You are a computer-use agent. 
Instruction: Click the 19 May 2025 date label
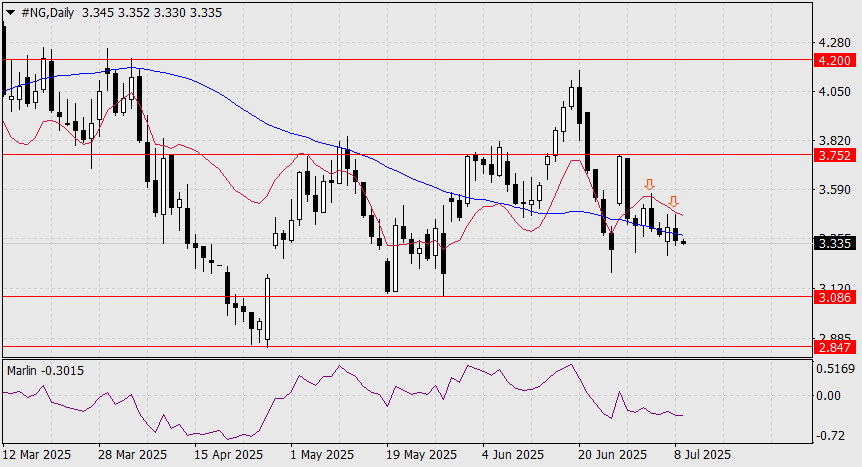tap(421, 455)
